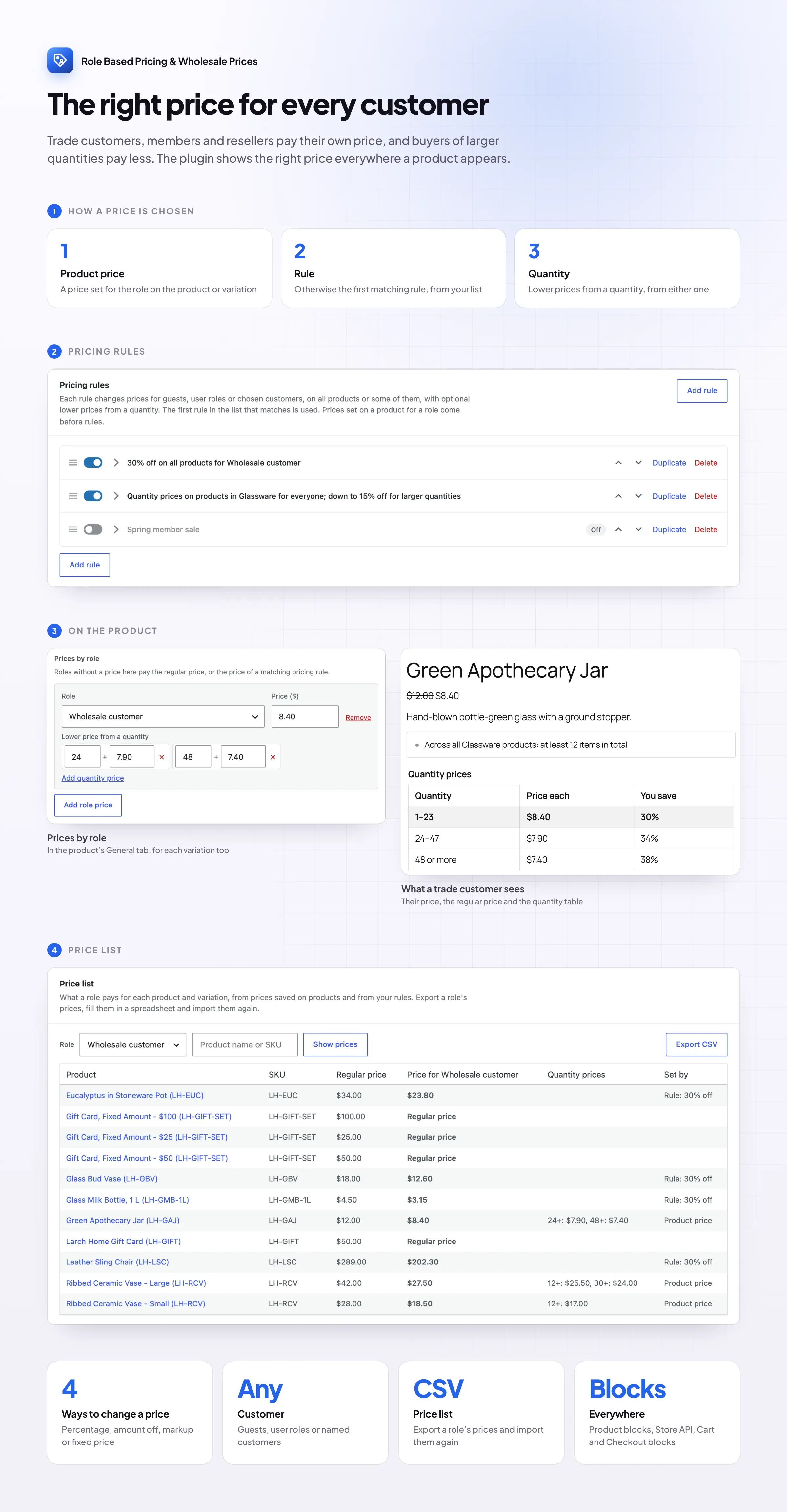Click the 8.40 role price field
Viewport: 787px width, 1512px height.
(x=305, y=717)
